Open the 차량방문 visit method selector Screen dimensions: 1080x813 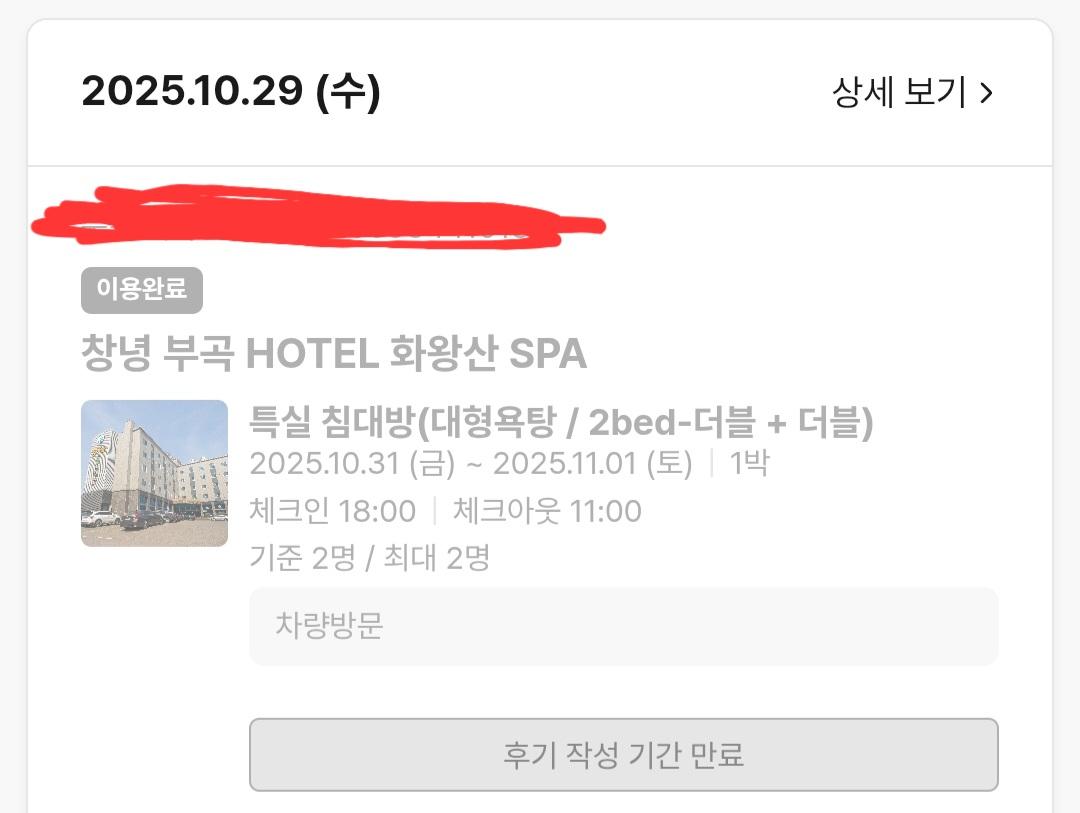pyautogui.click(x=624, y=627)
